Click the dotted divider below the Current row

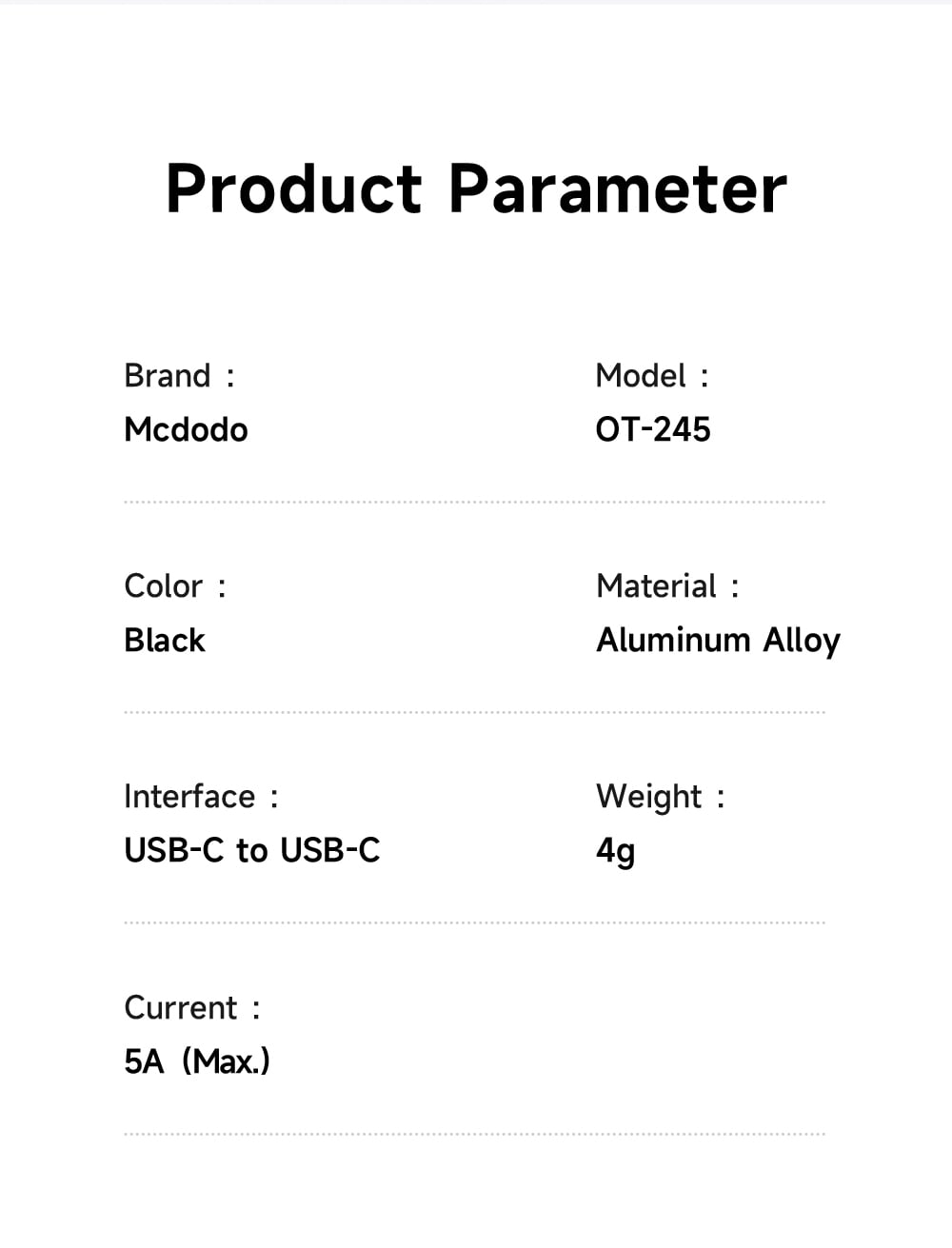[474, 1134]
